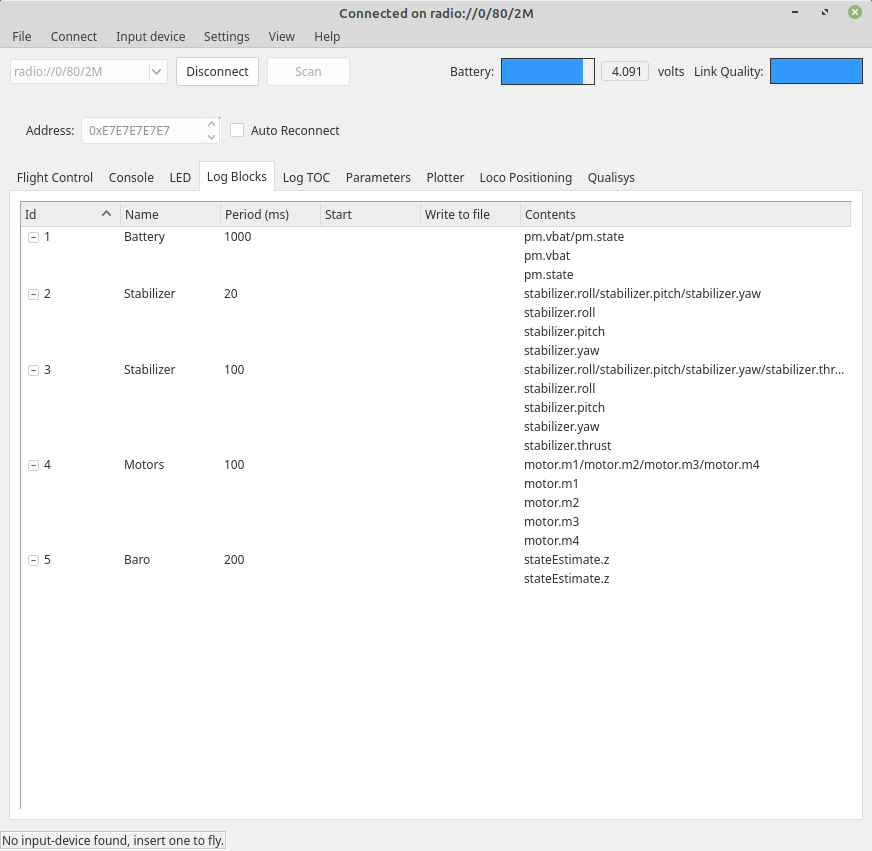Increase address with the up stepper arrow
Viewport: 872px width, 851px height.
(x=211, y=124)
